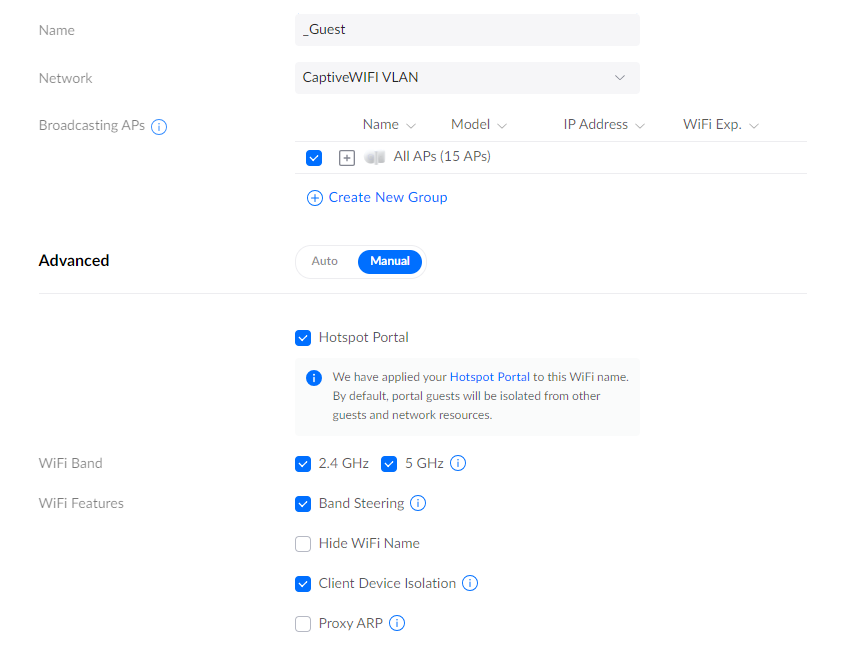
Task: Click the Band Steering info icon
Action: (418, 504)
